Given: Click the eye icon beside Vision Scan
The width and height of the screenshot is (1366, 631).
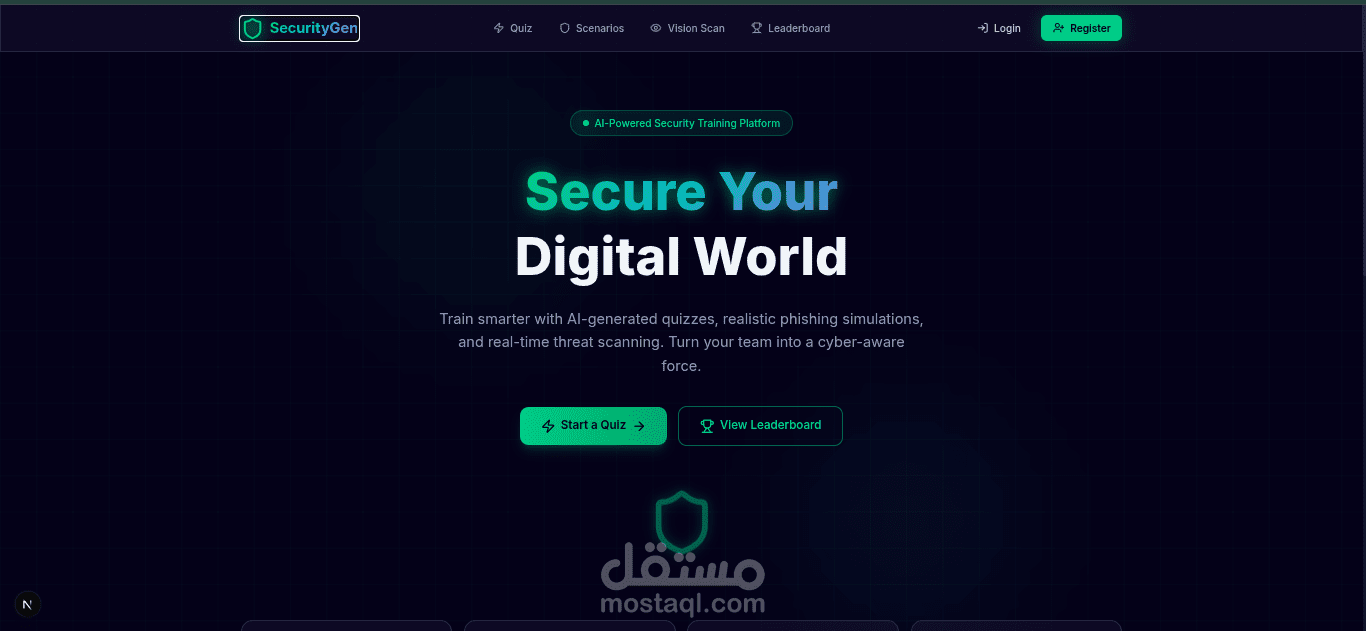Looking at the screenshot, I should click(656, 28).
